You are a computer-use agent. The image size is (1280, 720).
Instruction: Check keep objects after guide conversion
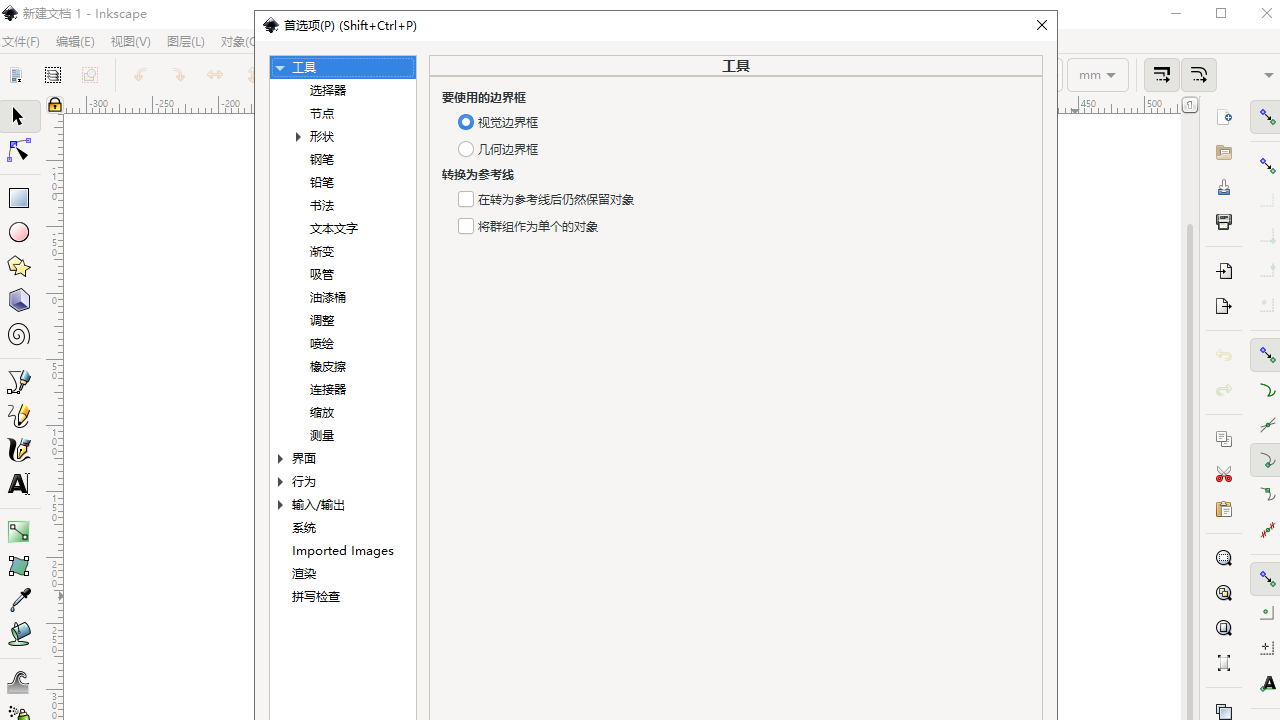465,198
